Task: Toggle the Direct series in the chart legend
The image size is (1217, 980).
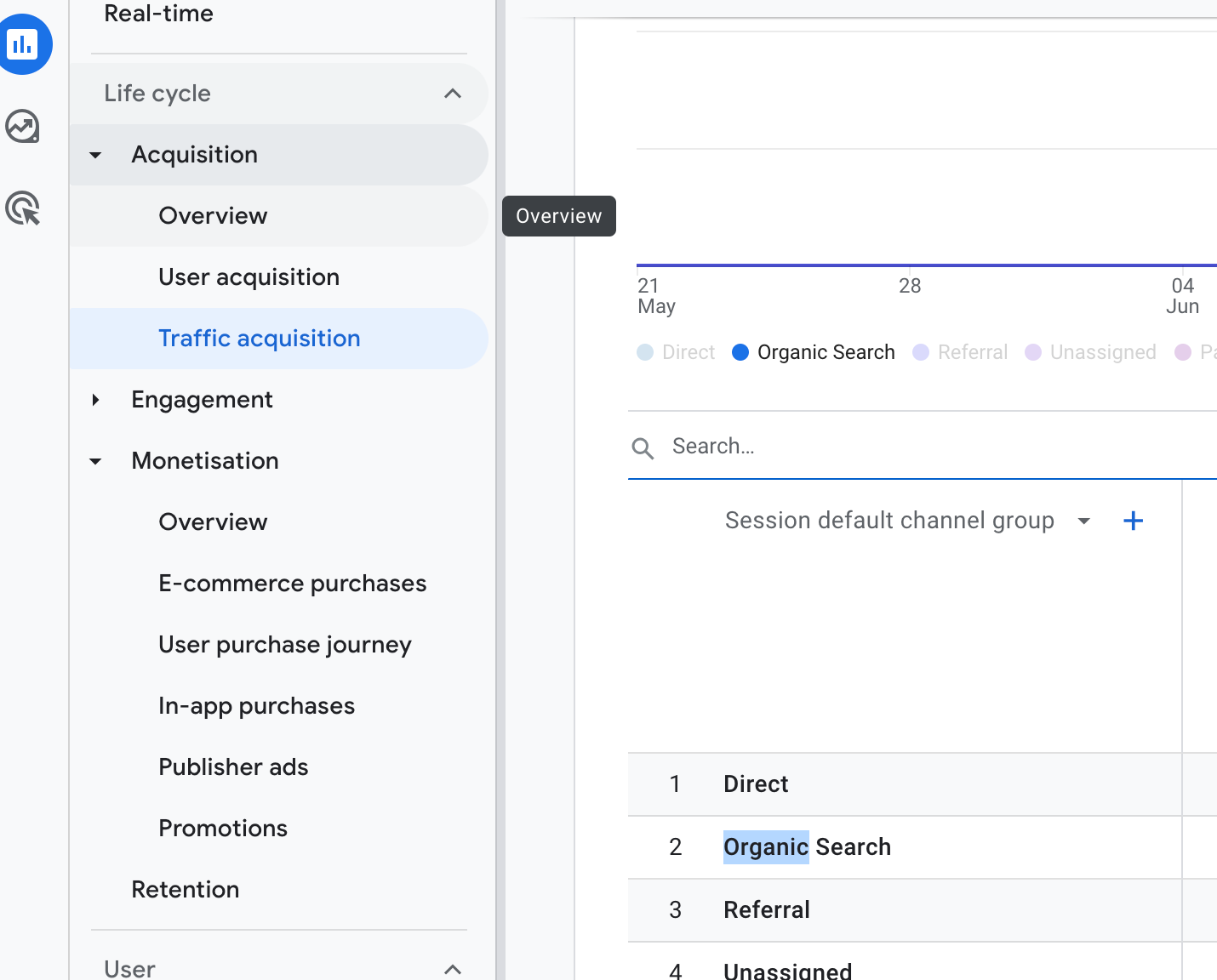Action: [676, 351]
